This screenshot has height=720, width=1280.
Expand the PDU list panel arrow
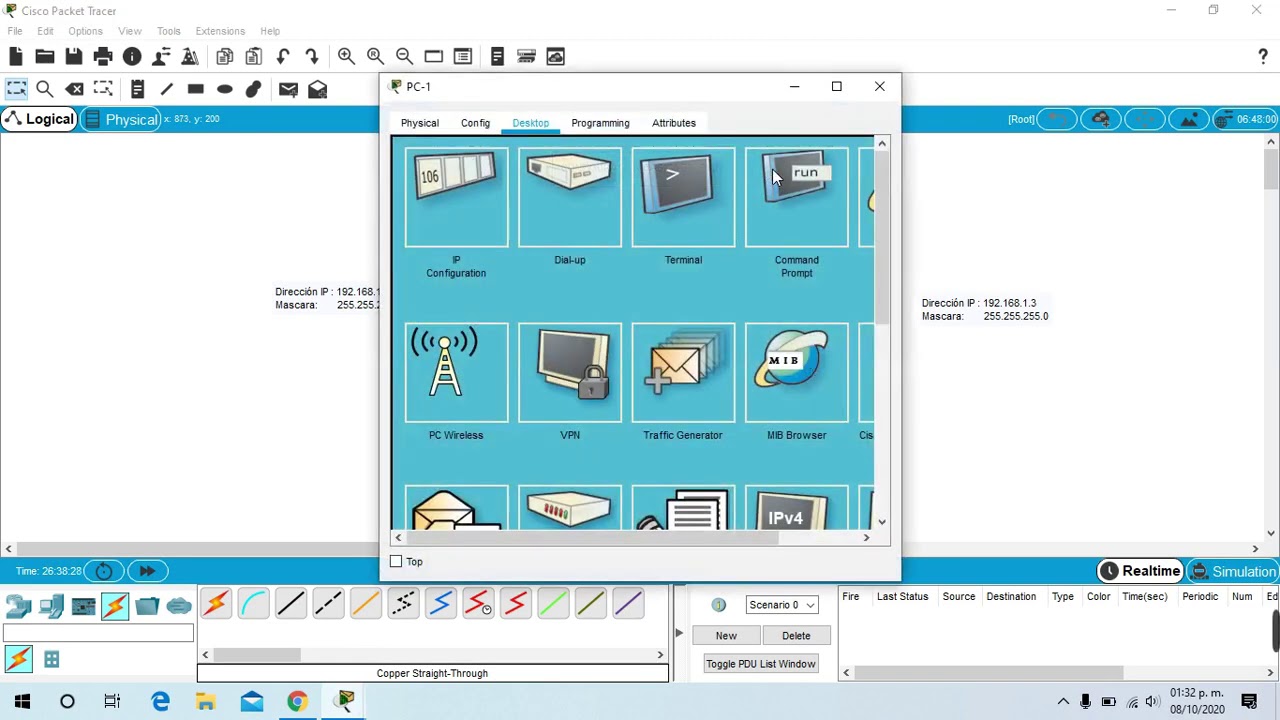click(x=679, y=633)
